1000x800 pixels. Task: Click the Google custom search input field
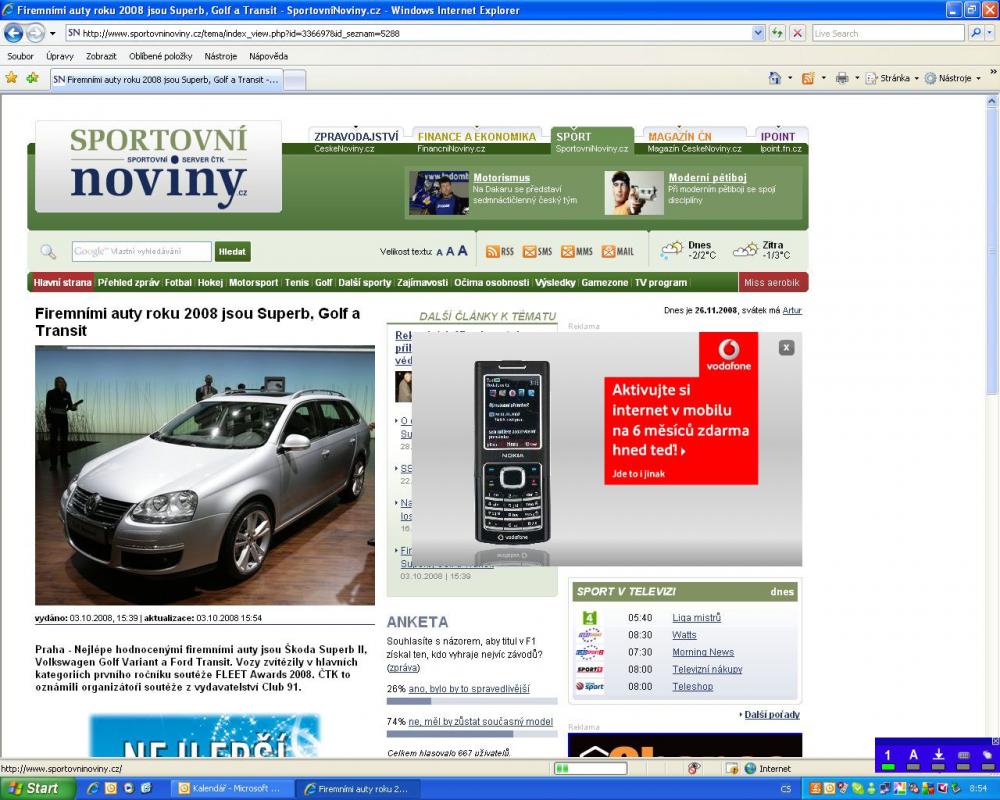pos(142,251)
